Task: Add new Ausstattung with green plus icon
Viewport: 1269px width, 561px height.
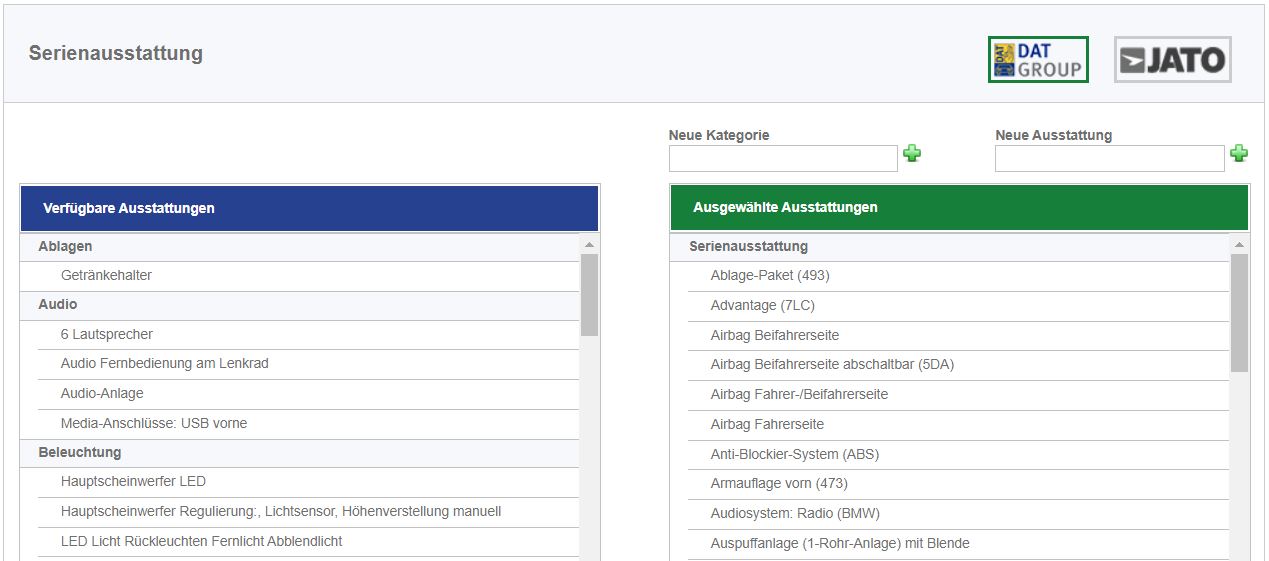Action: (x=1239, y=154)
